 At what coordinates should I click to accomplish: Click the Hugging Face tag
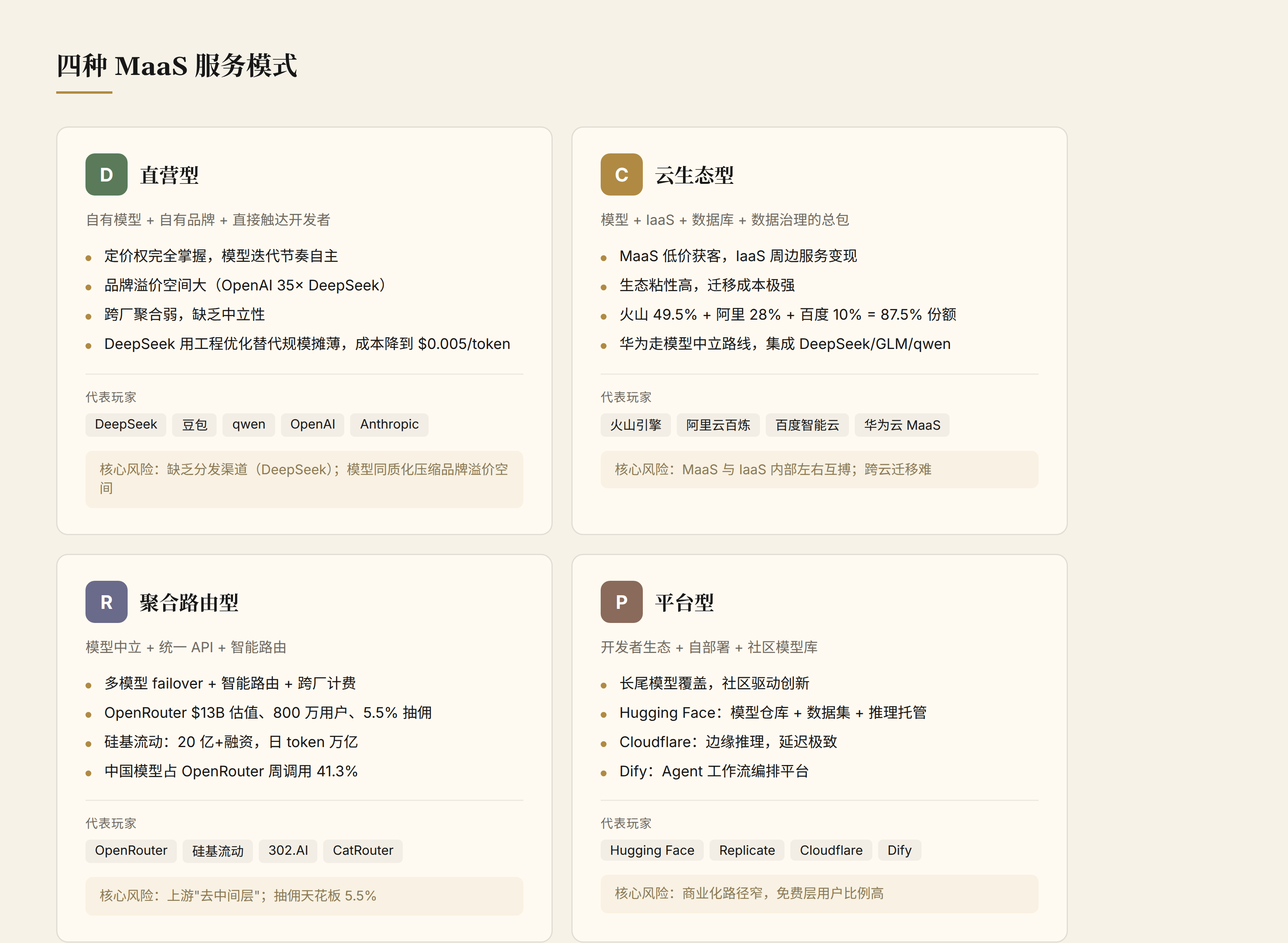pos(652,850)
